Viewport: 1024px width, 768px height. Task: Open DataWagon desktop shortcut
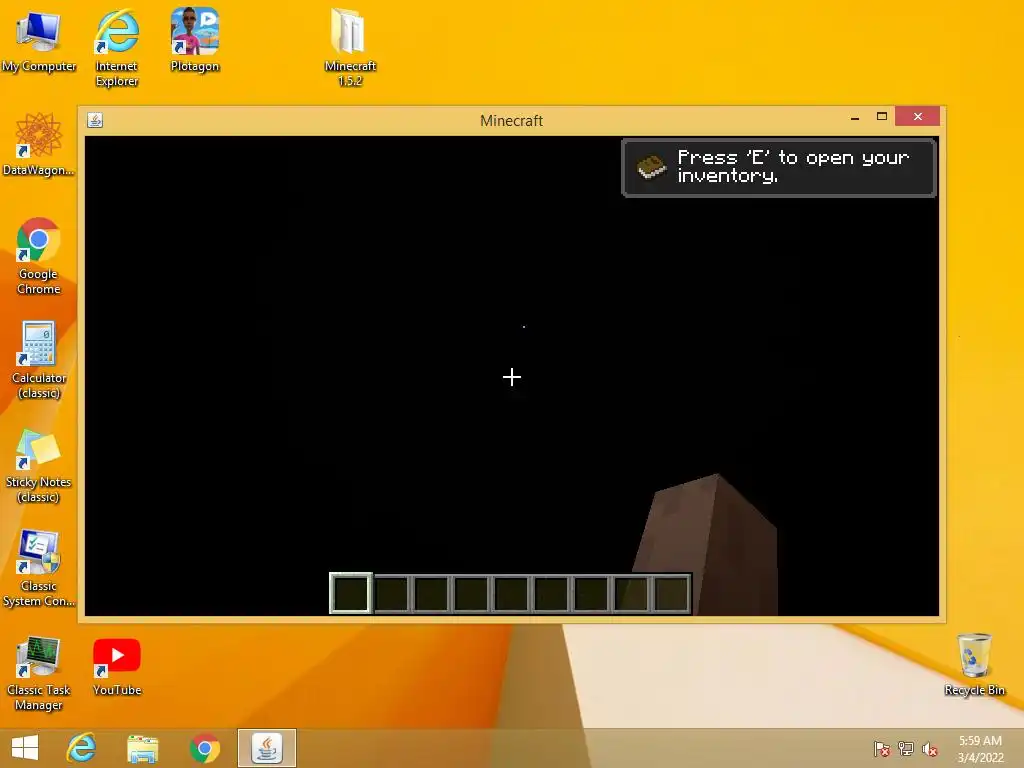[39, 144]
